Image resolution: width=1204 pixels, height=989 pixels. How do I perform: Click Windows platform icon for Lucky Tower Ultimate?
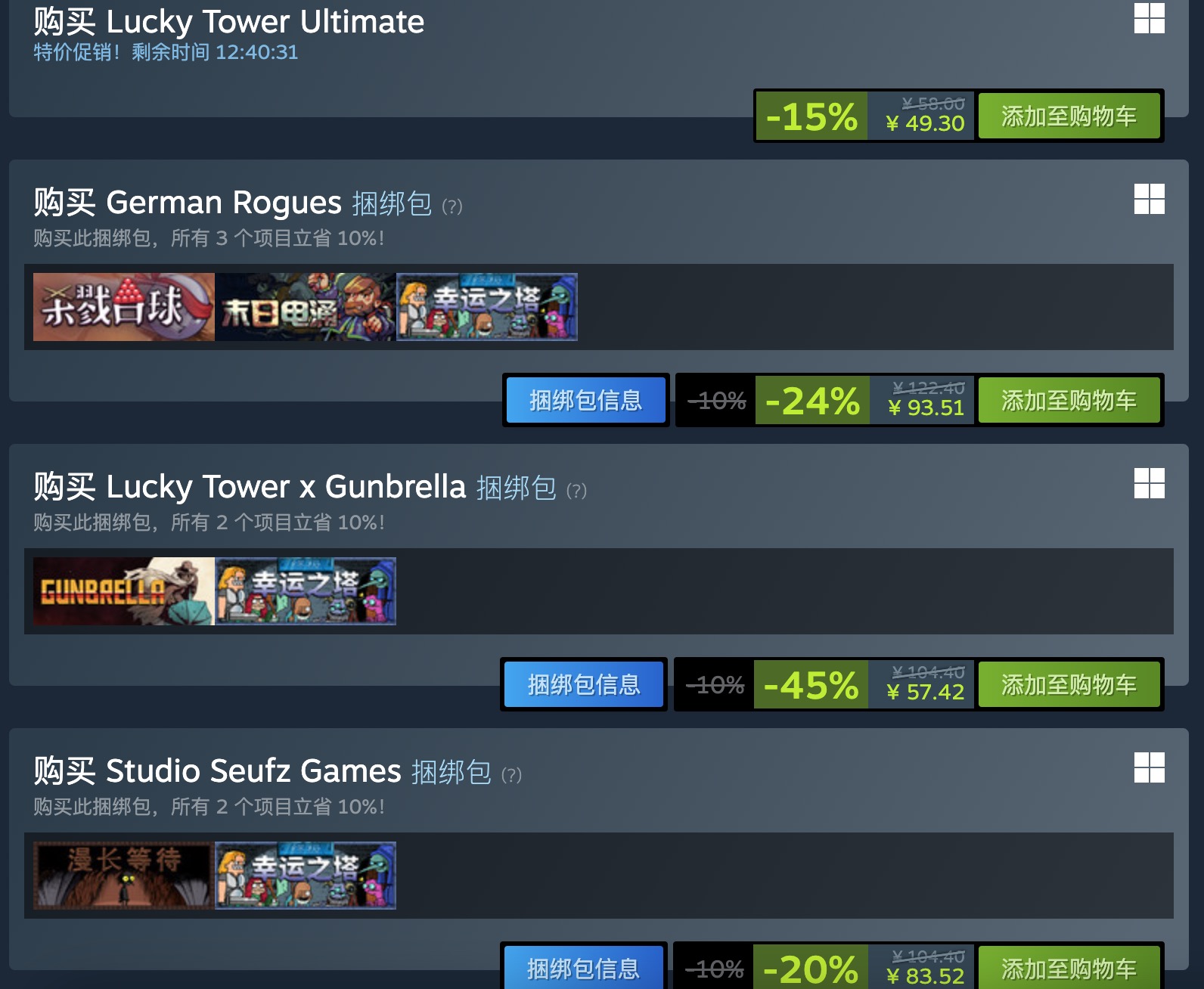click(1149, 18)
